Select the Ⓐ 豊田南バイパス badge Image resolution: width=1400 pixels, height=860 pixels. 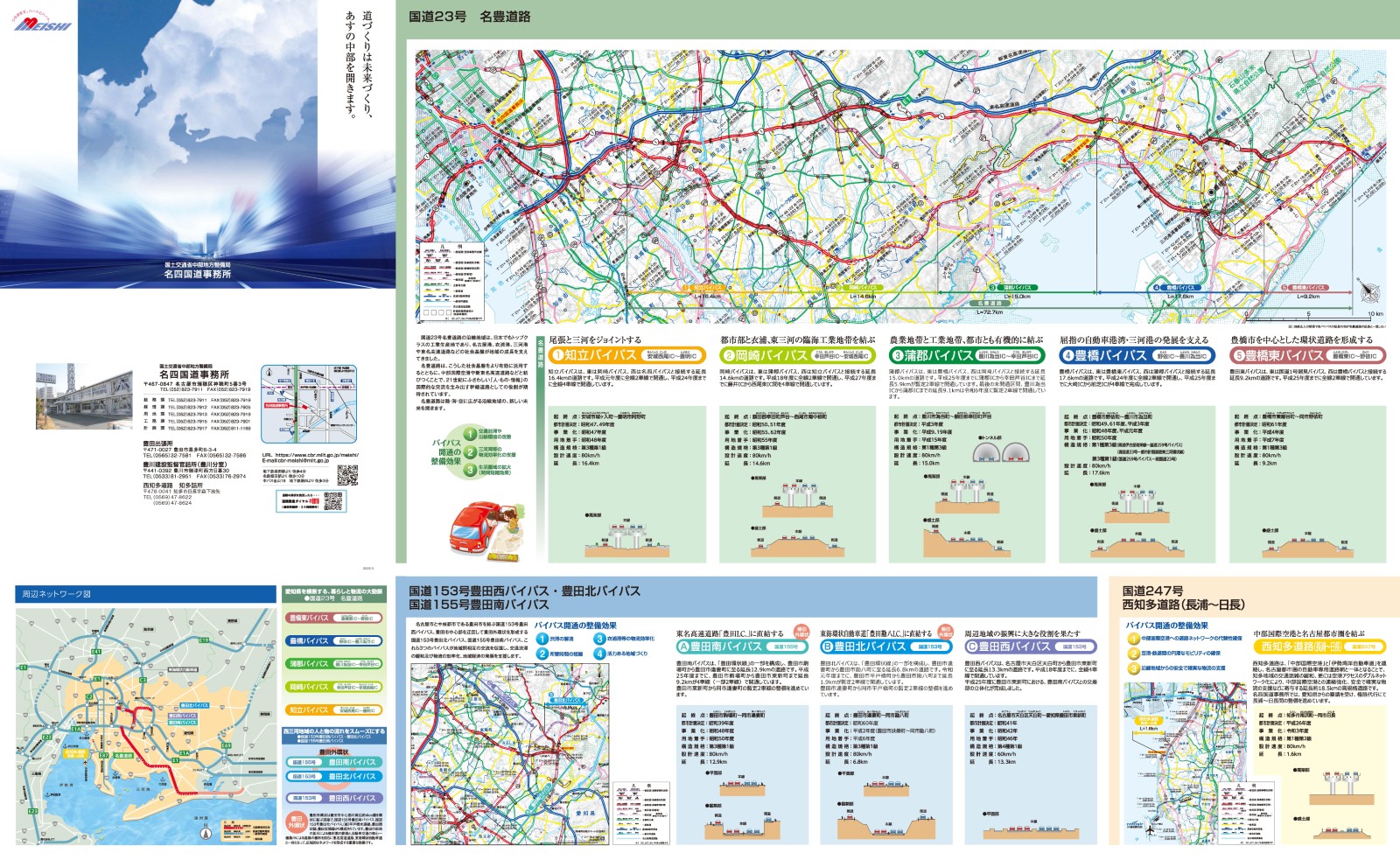[x=683, y=645]
